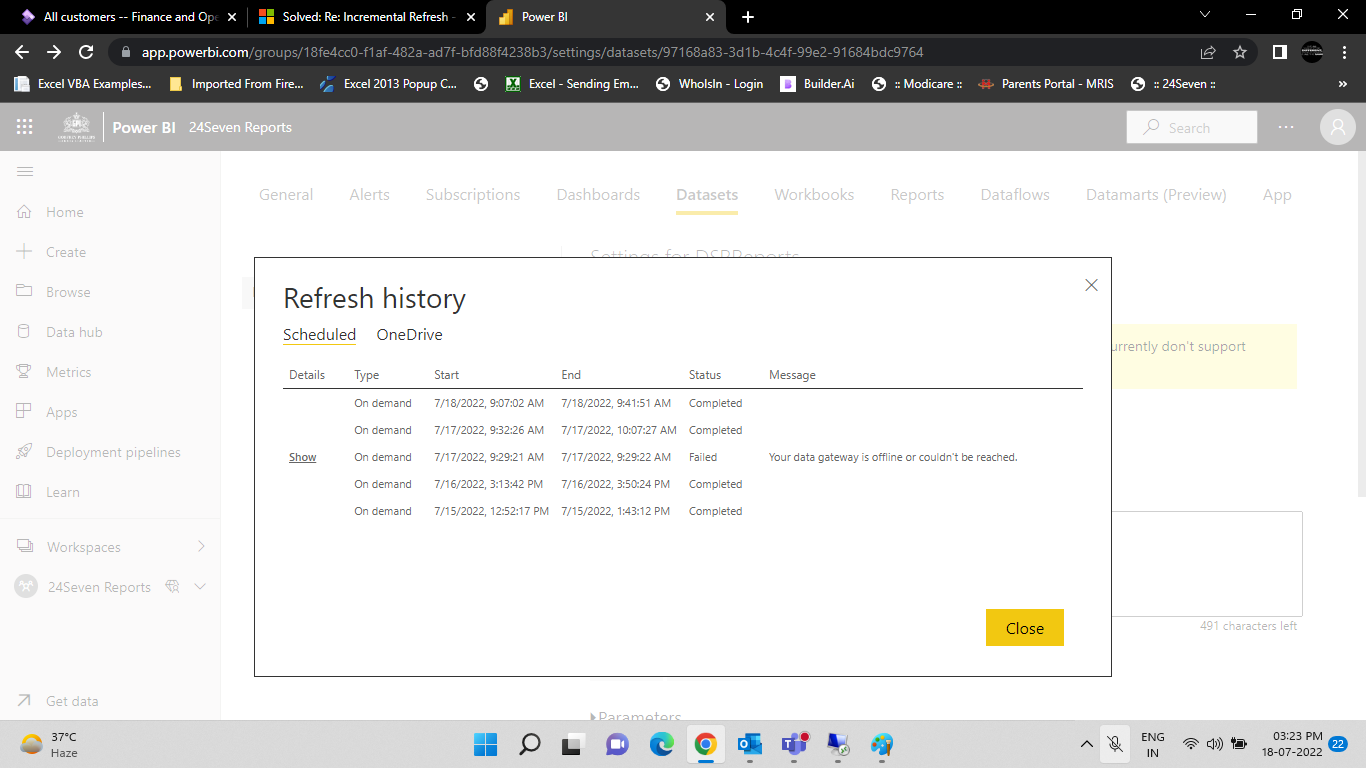Select the Scheduled tab
This screenshot has height=768, width=1366.
click(319, 334)
